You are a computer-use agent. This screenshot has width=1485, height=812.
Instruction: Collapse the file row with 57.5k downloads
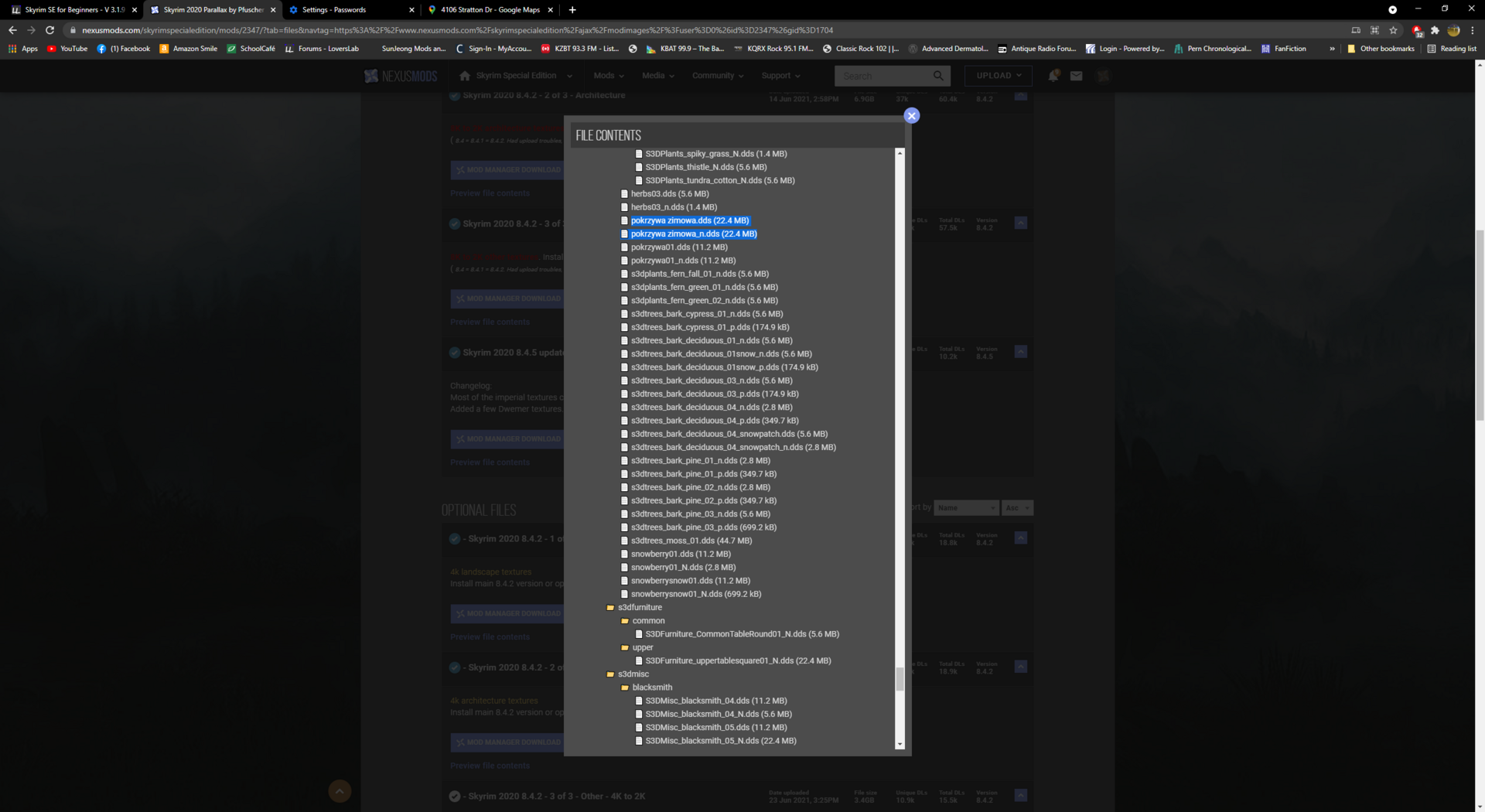1021,223
